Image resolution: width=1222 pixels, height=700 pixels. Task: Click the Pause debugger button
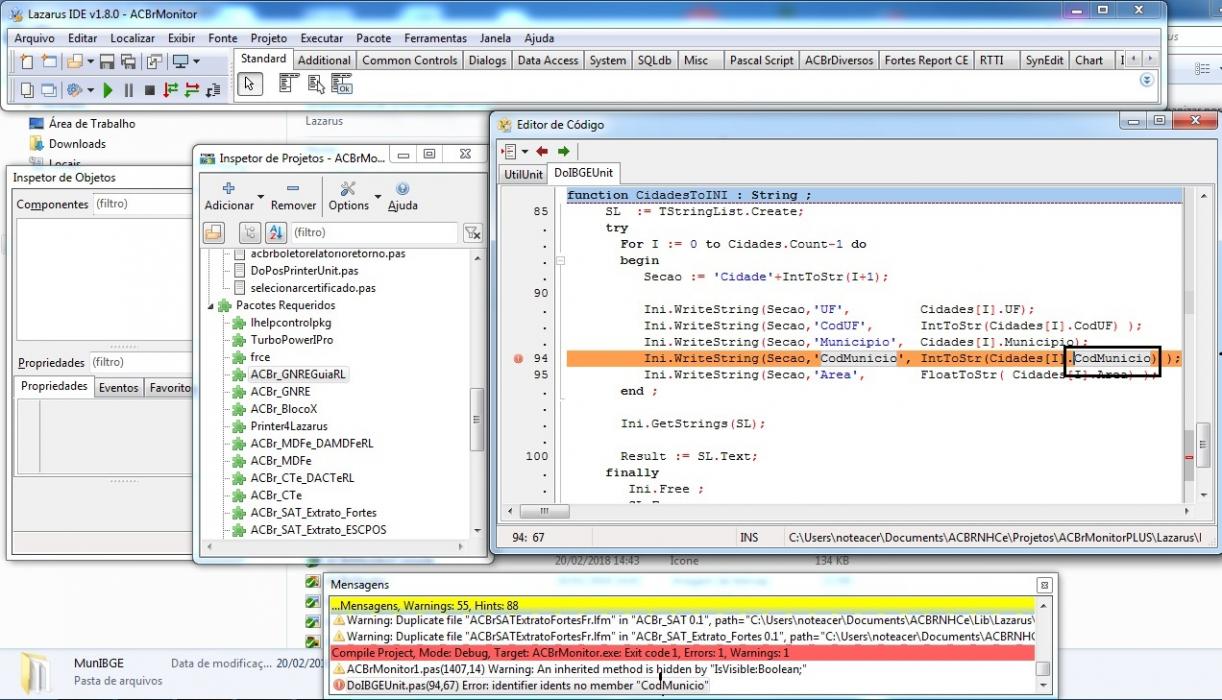tap(128, 90)
